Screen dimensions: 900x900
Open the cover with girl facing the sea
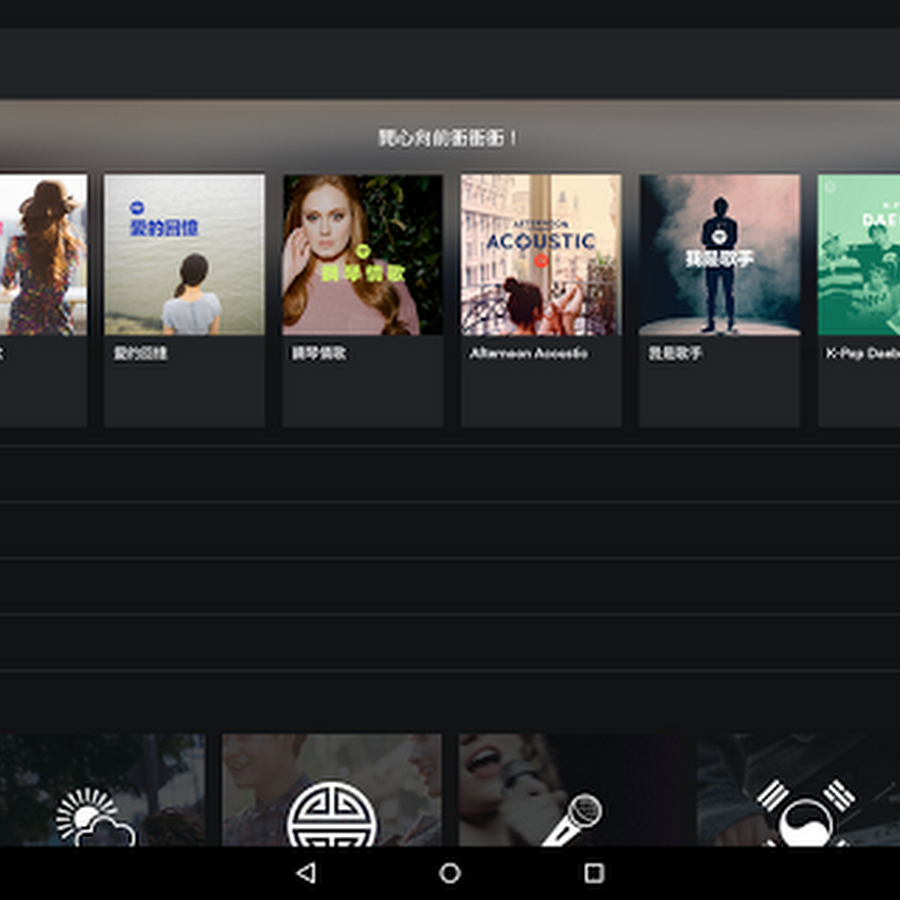click(184, 255)
